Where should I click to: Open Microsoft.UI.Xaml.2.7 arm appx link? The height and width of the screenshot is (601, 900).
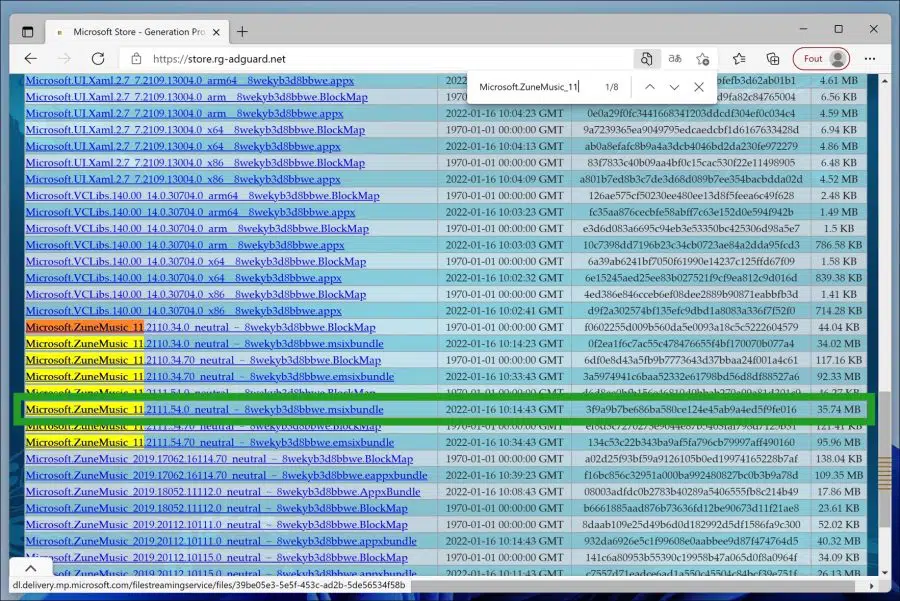(184, 114)
